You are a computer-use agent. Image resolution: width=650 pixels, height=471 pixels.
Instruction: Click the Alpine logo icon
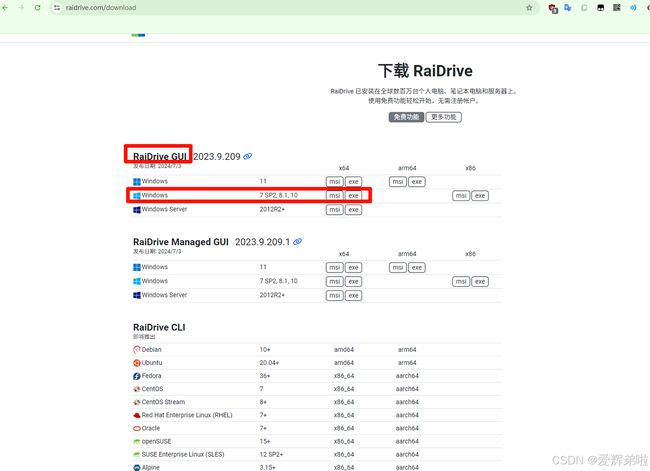point(137,467)
